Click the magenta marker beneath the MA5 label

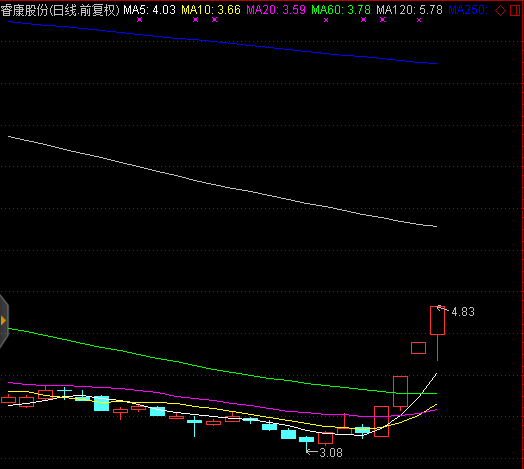(x=140, y=20)
